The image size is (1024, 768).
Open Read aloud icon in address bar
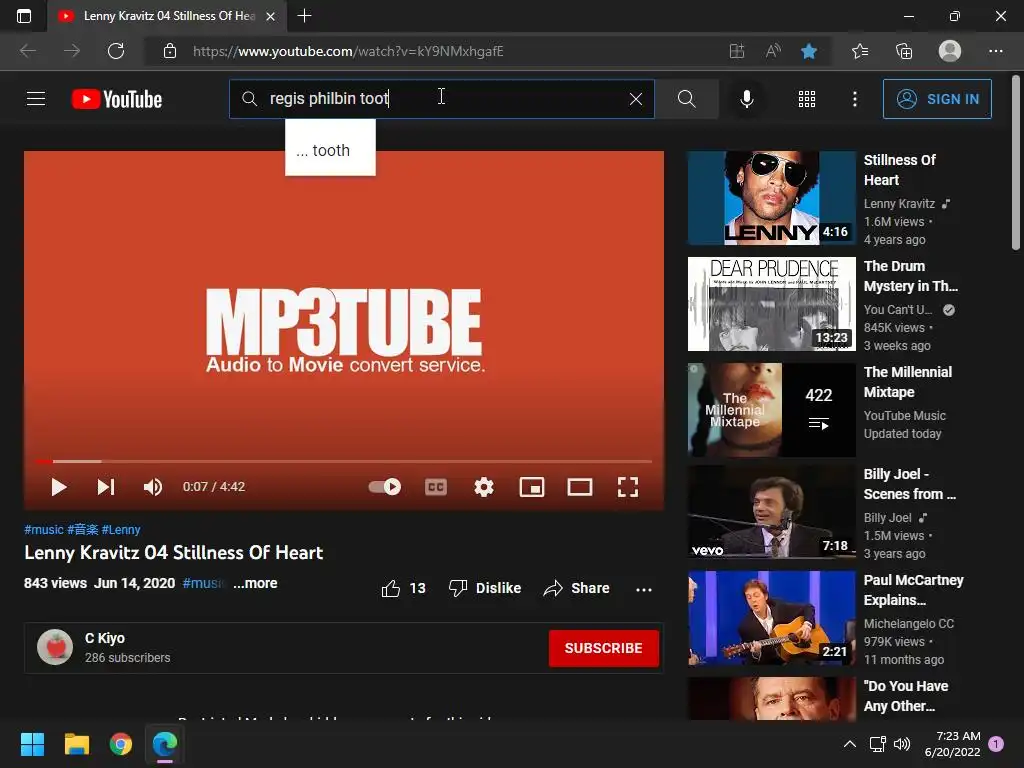pyautogui.click(x=773, y=51)
